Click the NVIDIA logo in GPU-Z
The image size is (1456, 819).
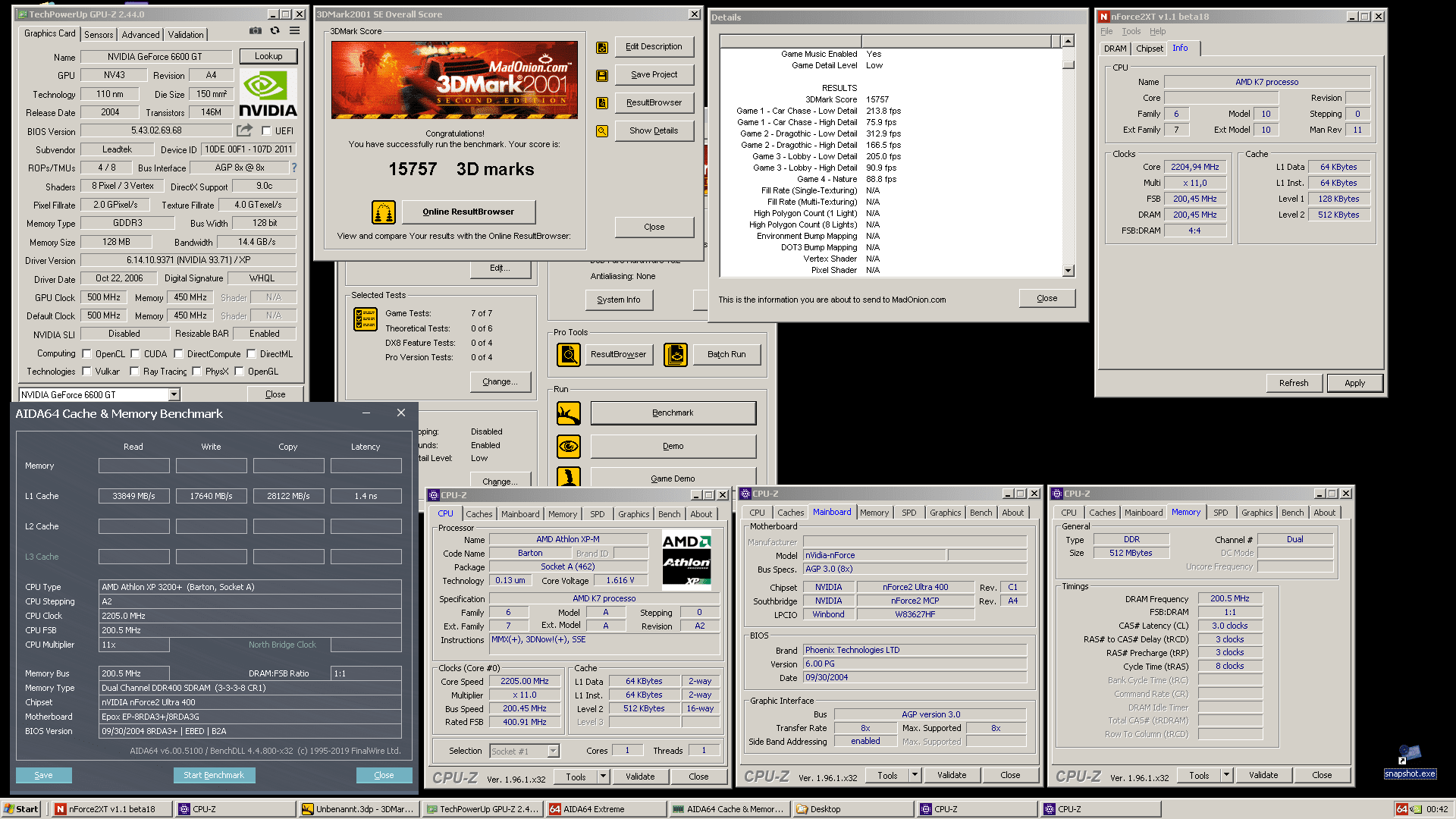[268, 93]
